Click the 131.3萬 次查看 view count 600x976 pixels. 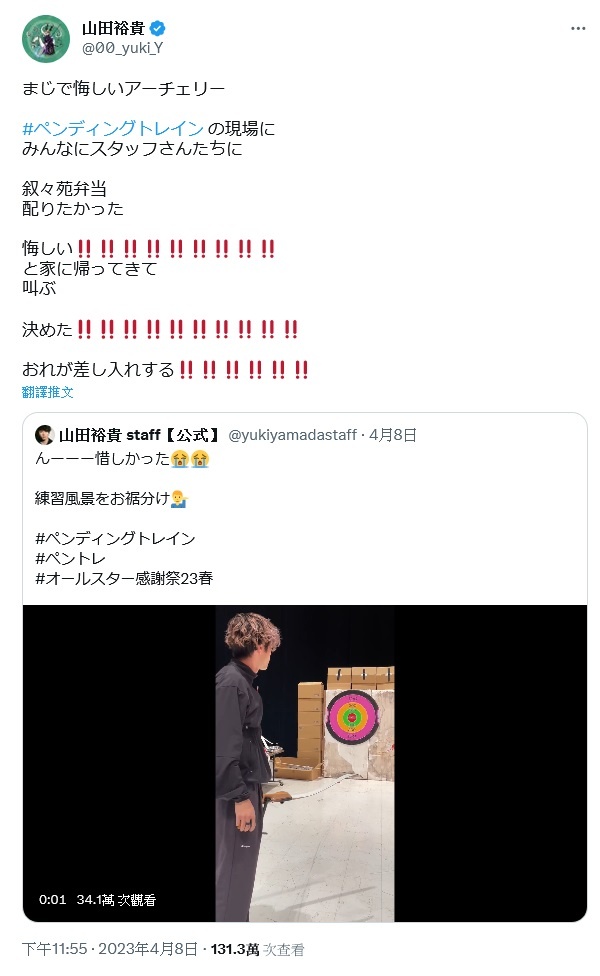click(258, 949)
